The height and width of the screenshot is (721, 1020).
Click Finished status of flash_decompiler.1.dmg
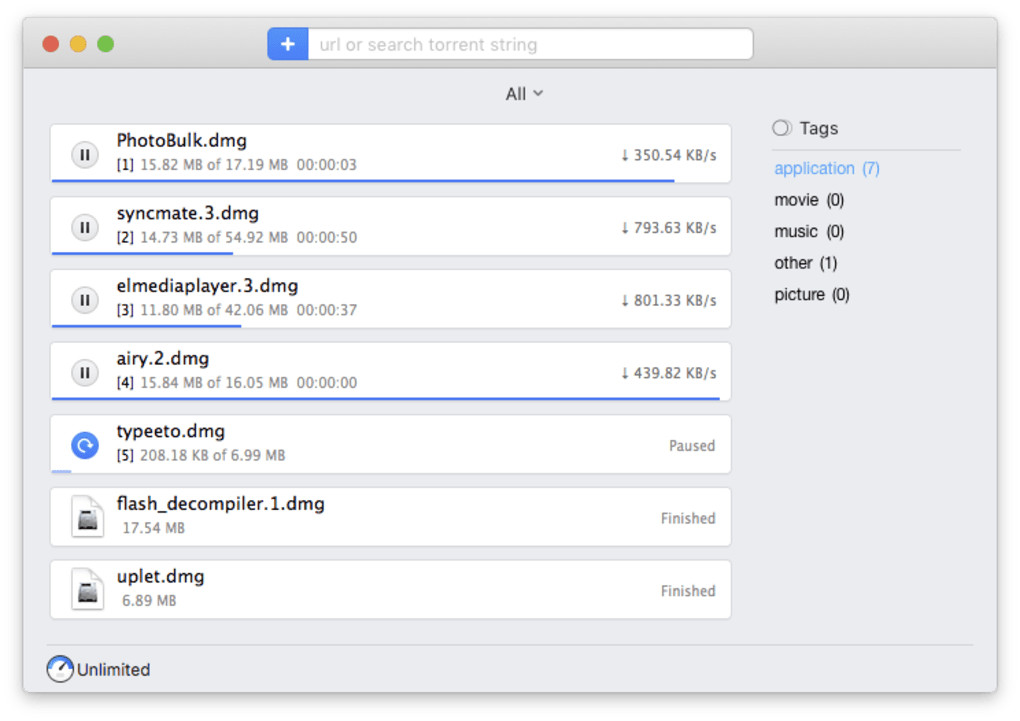pos(688,519)
